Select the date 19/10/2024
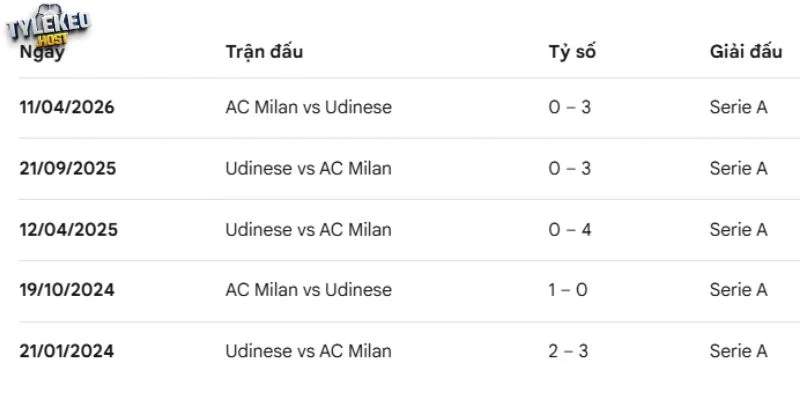 67,290
